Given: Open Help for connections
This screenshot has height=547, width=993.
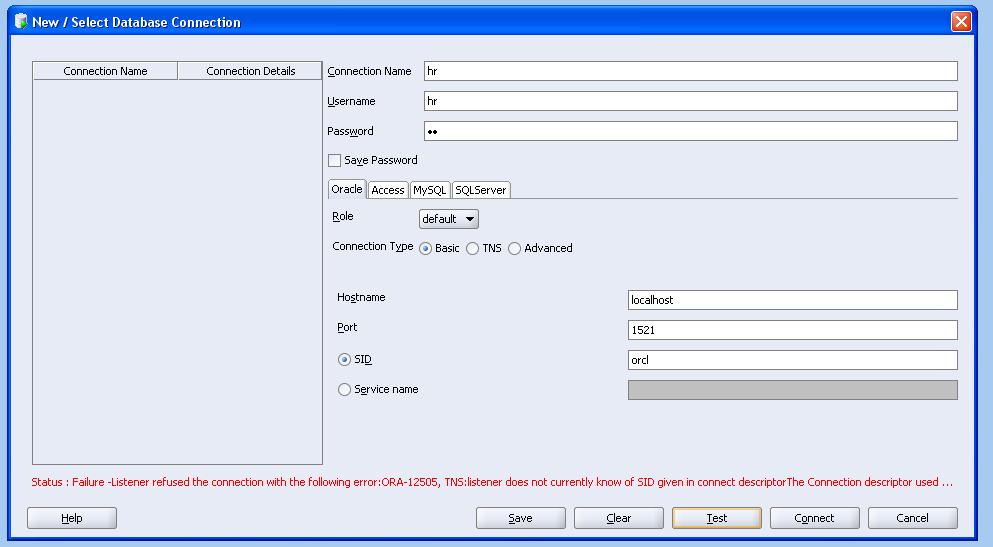Looking at the screenshot, I should [x=72, y=518].
